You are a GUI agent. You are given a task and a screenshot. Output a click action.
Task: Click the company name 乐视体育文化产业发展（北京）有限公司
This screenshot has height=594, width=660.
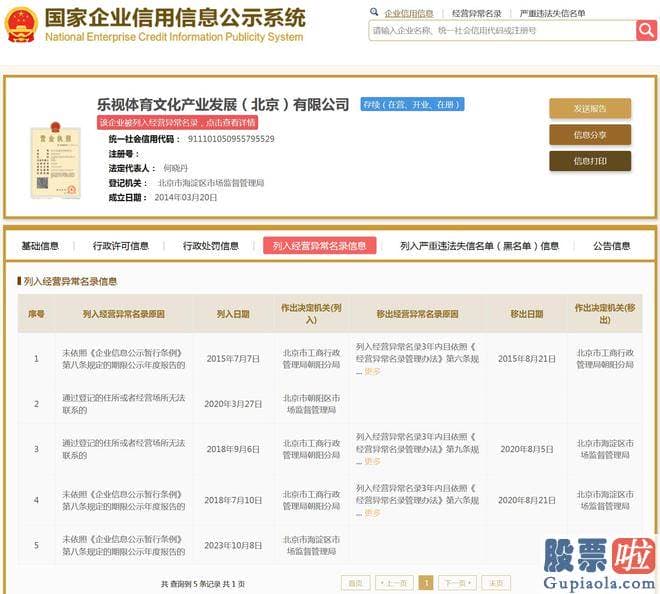223,104
